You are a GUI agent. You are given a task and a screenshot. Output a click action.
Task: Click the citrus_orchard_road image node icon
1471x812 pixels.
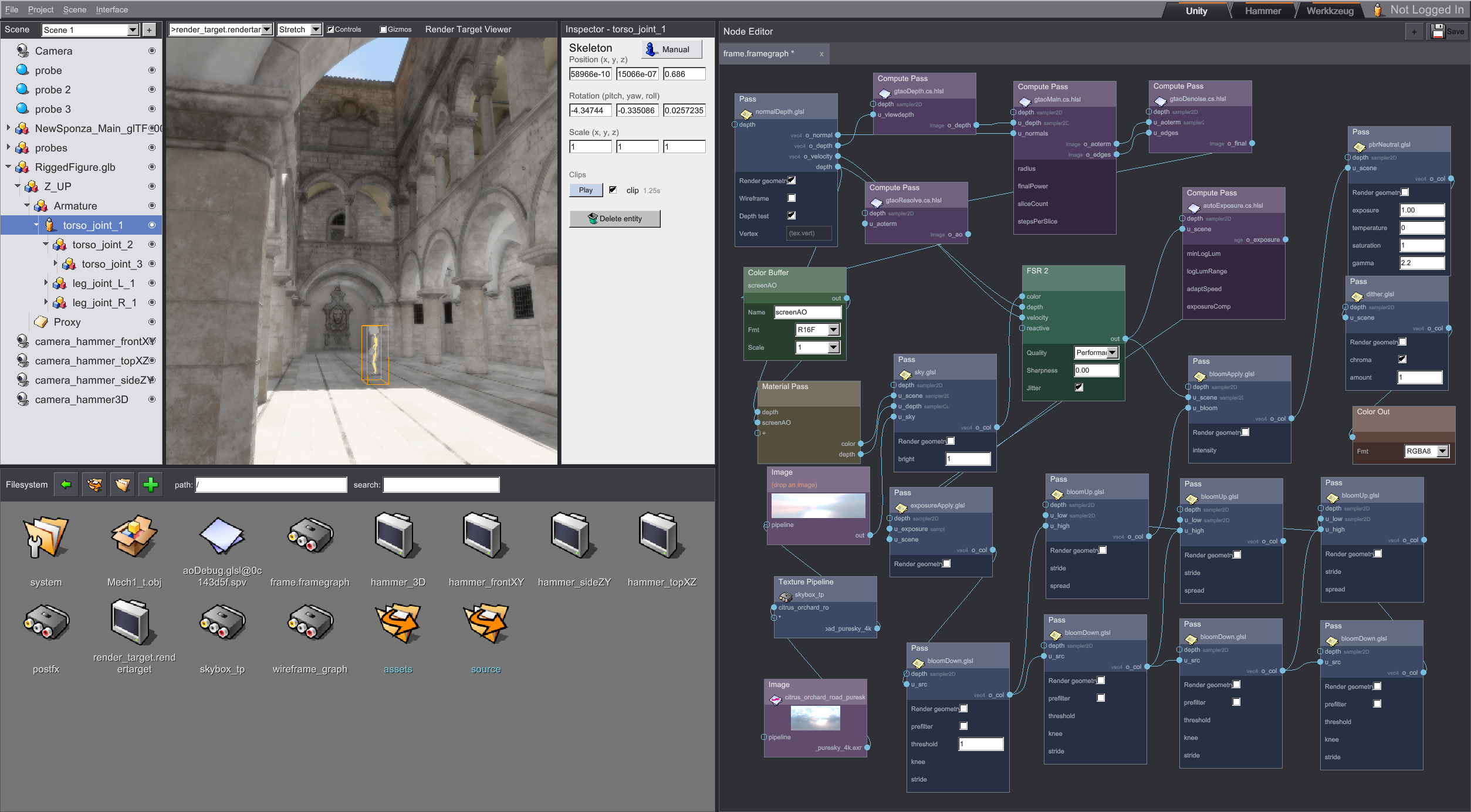coord(776,699)
